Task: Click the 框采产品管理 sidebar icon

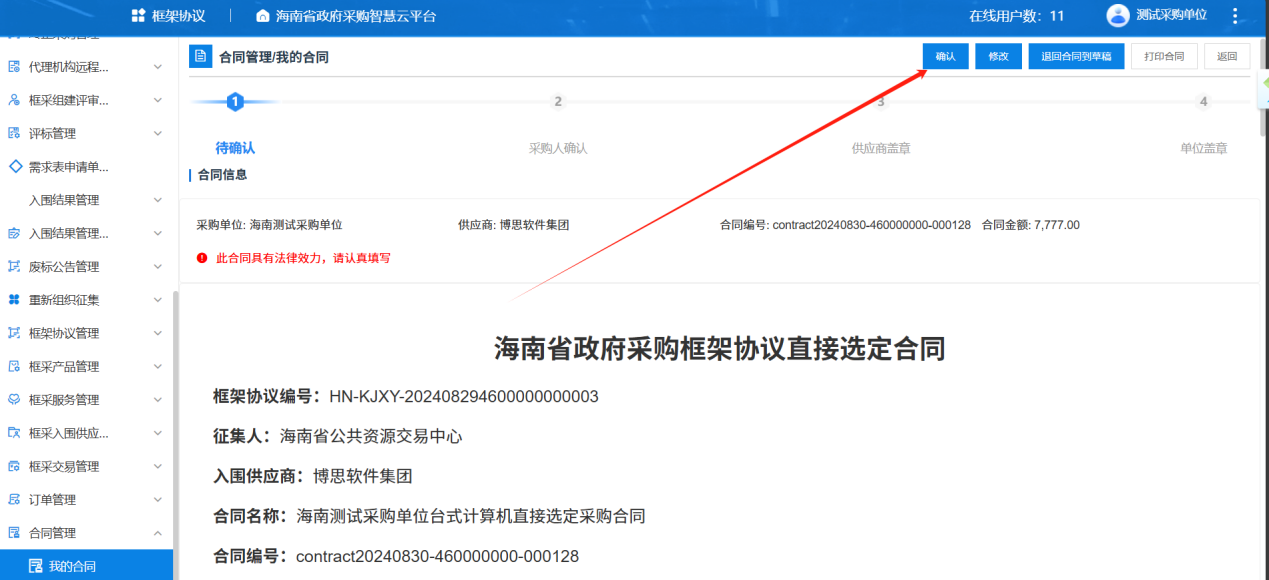Action: click(x=14, y=366)
